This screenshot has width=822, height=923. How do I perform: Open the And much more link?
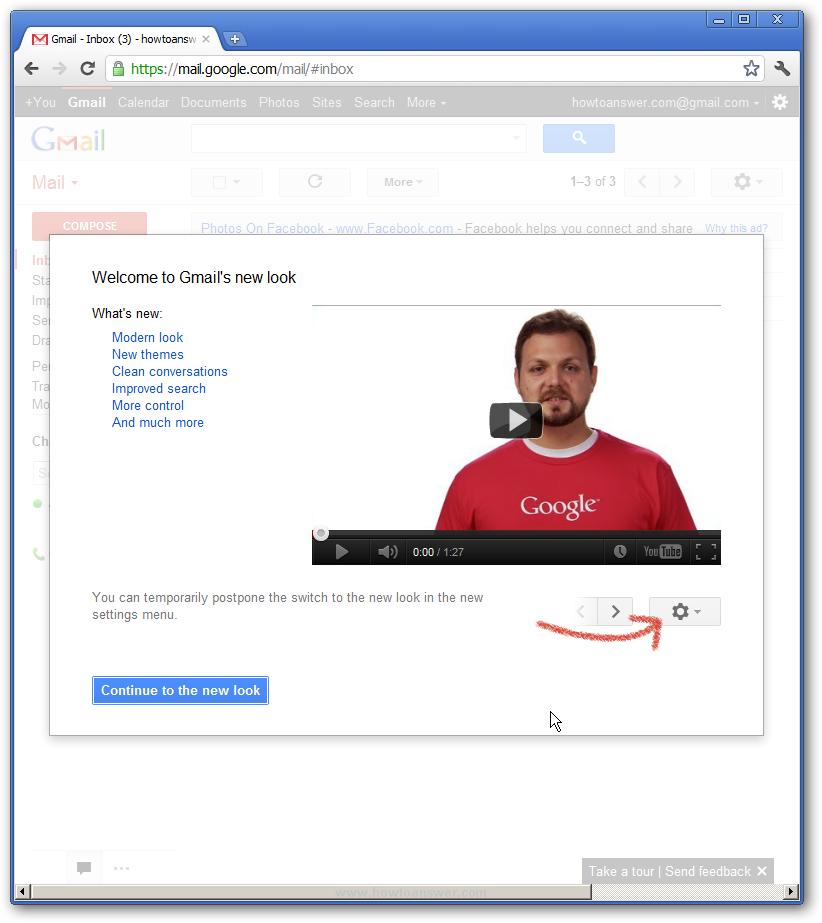pyautogui.click(x=158, y=423)
